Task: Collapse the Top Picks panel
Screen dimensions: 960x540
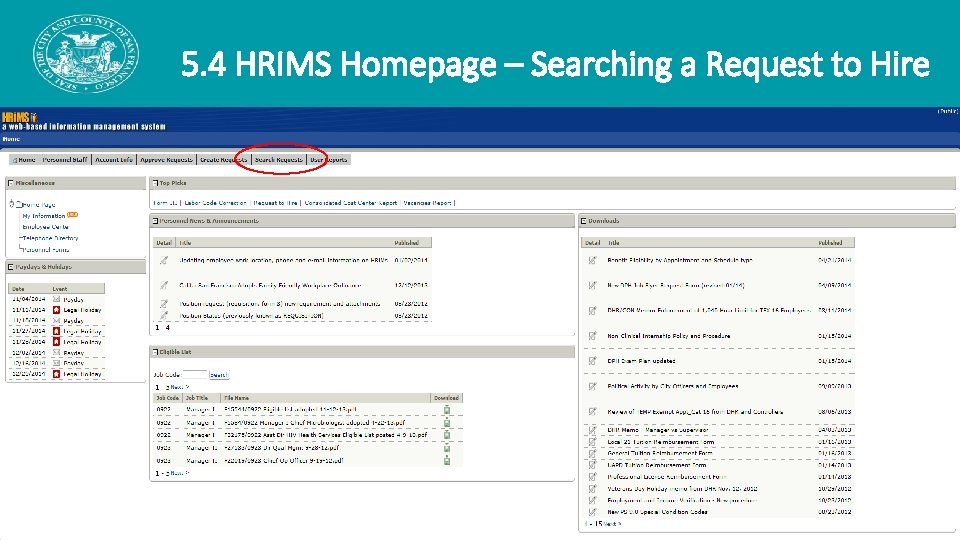Action: pyautogui.click(x=155, y=183)
